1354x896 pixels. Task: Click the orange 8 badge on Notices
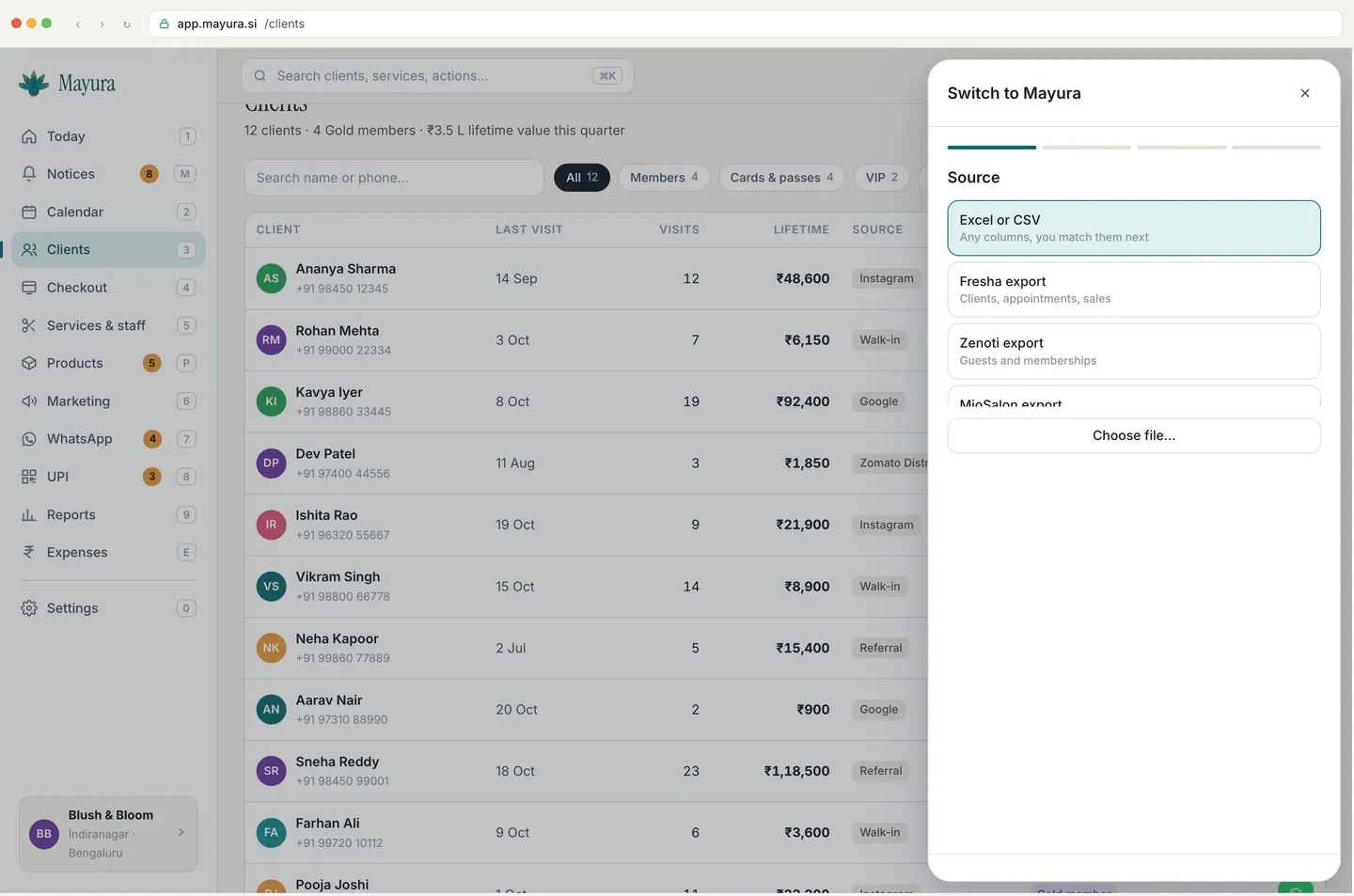(149, 174)
